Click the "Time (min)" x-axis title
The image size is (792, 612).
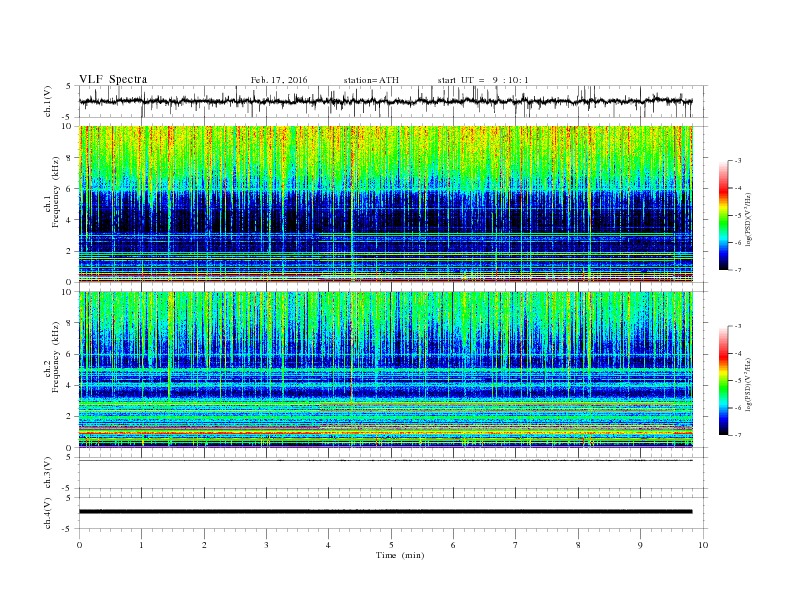coord(400,555)
